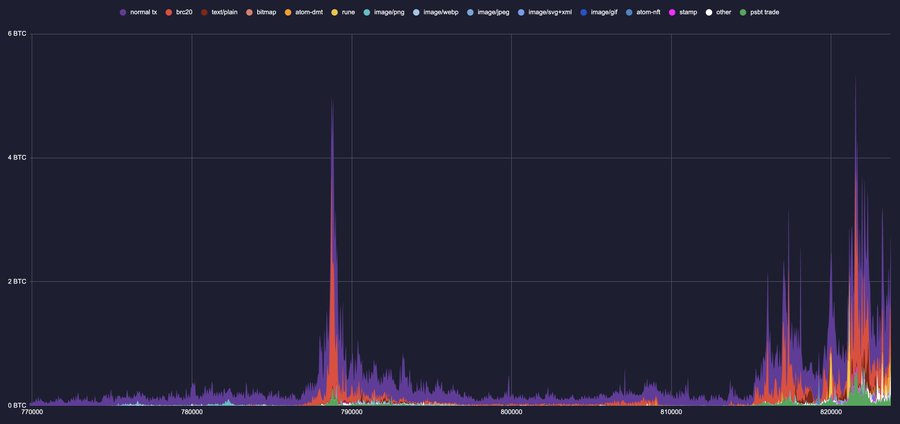Toggle the 'other' legend entry
Screen dimensions: 900x424
click(718, 12)
